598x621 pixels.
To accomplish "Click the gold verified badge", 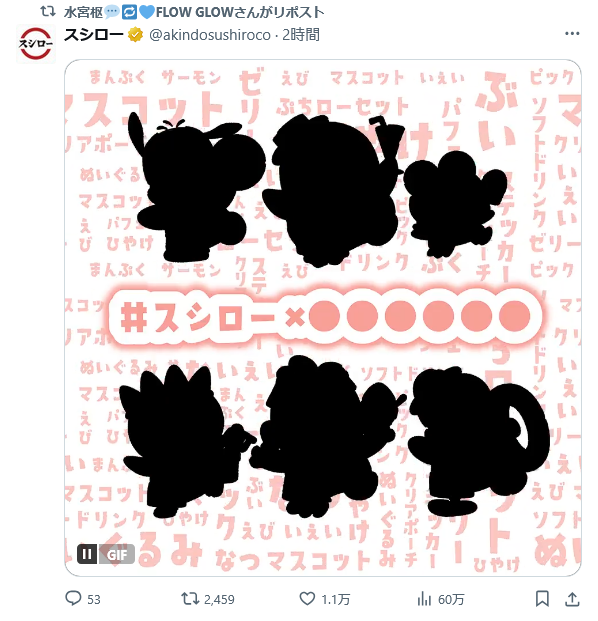I will (135, 35).
